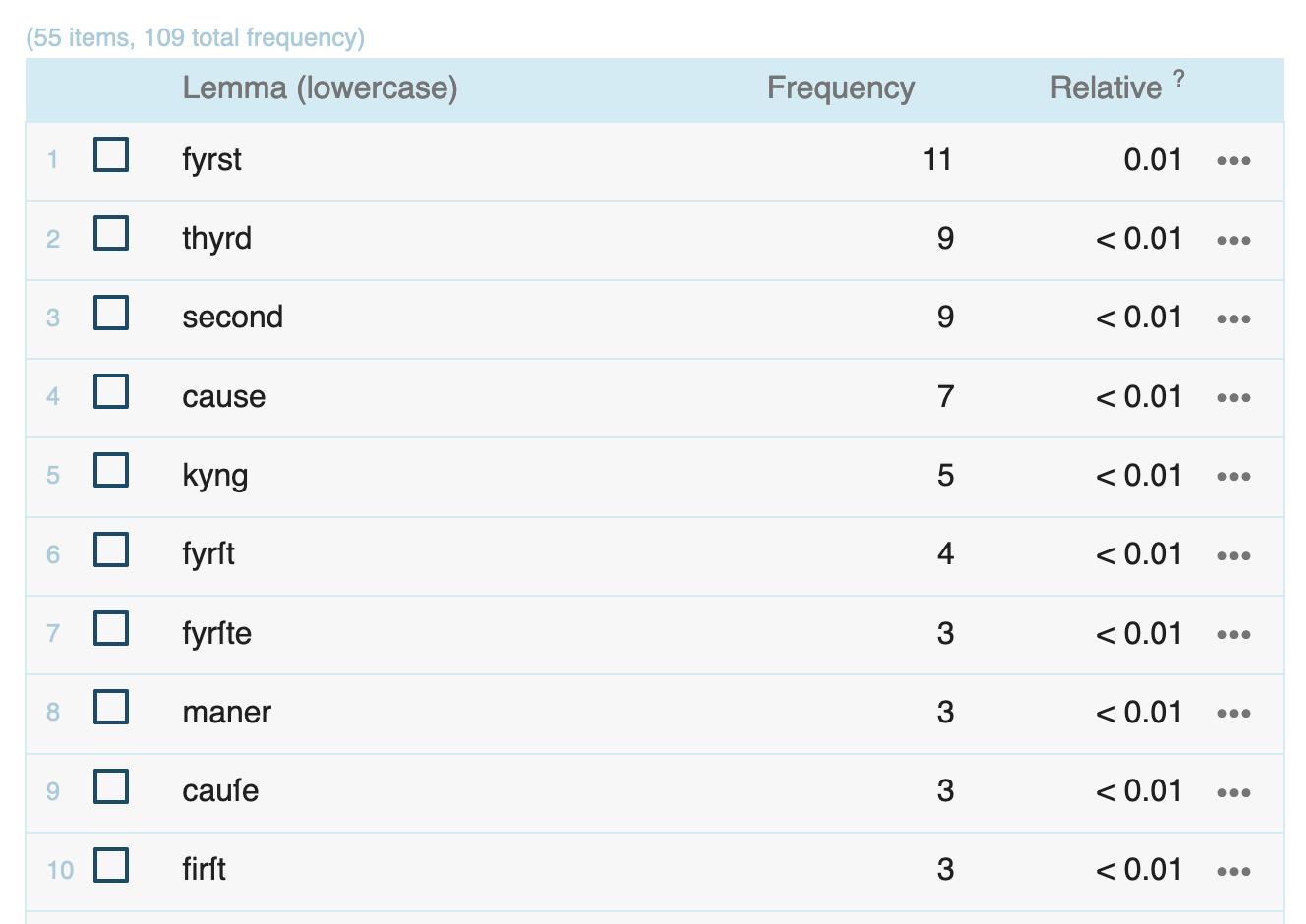Expand options for the fyrſte row
Viewport: 1306px width, 924px height.
(1233, 634)
